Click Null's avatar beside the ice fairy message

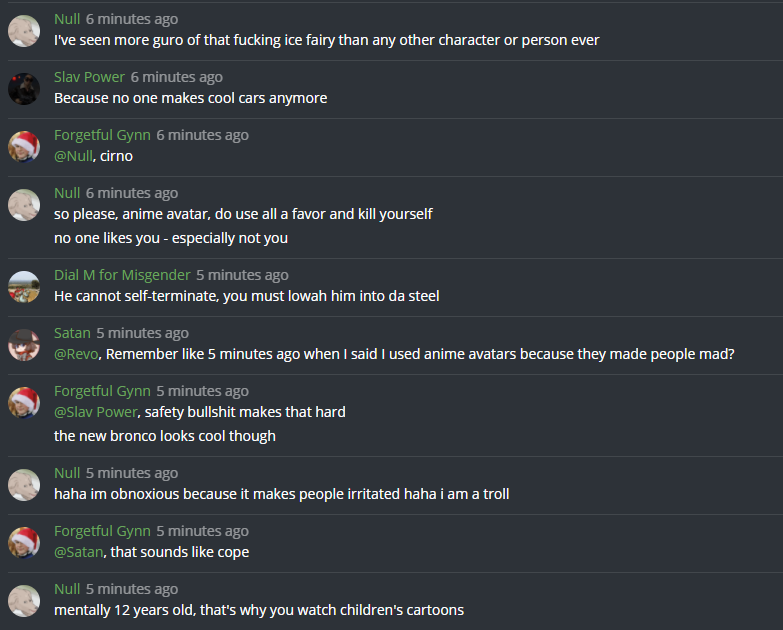(24, 30)
